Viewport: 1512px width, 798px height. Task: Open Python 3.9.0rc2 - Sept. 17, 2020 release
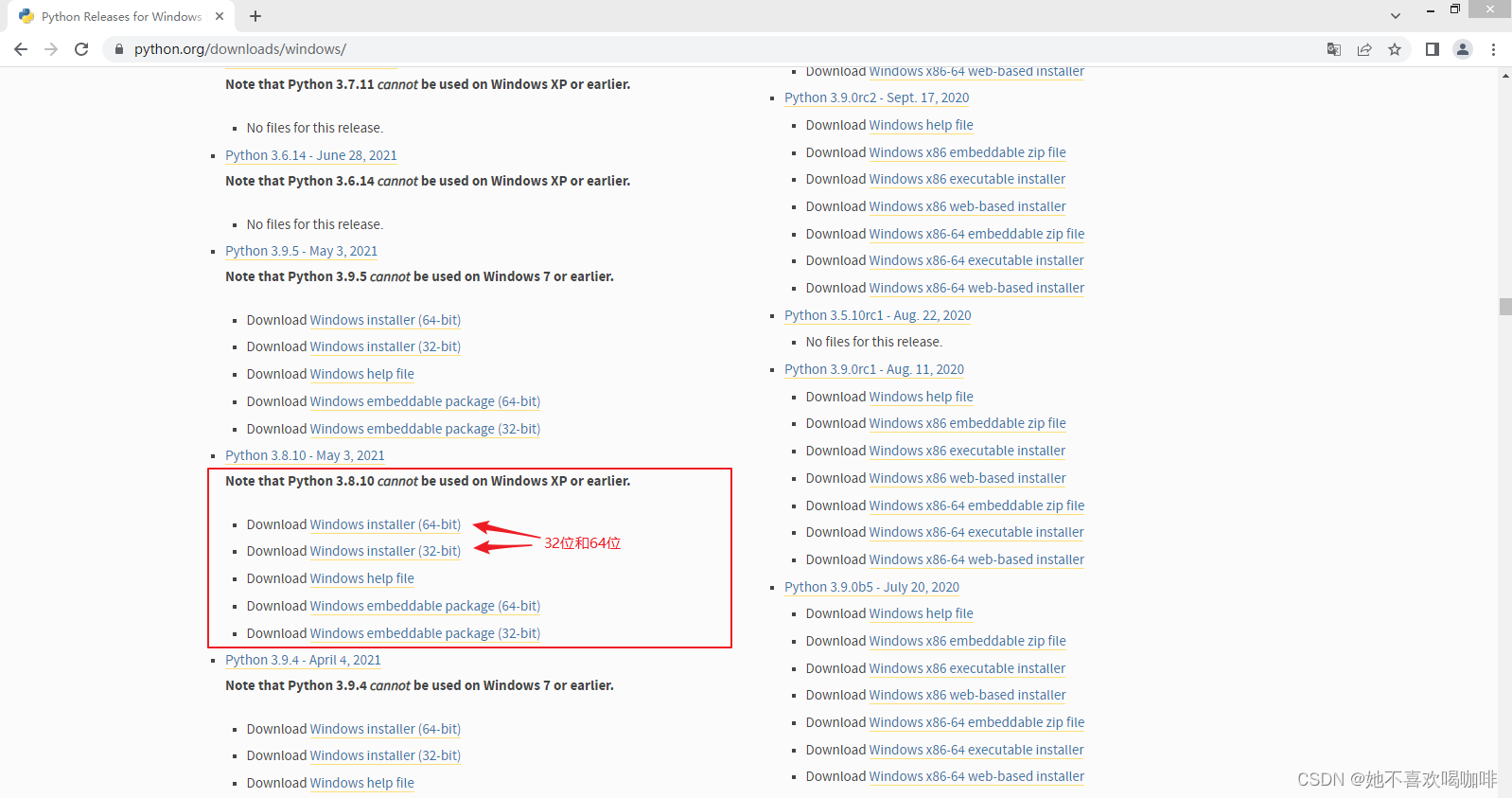(876, 98)
